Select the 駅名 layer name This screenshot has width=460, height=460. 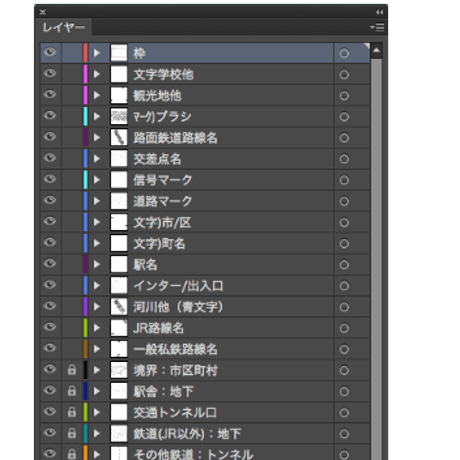pos(145,265)
